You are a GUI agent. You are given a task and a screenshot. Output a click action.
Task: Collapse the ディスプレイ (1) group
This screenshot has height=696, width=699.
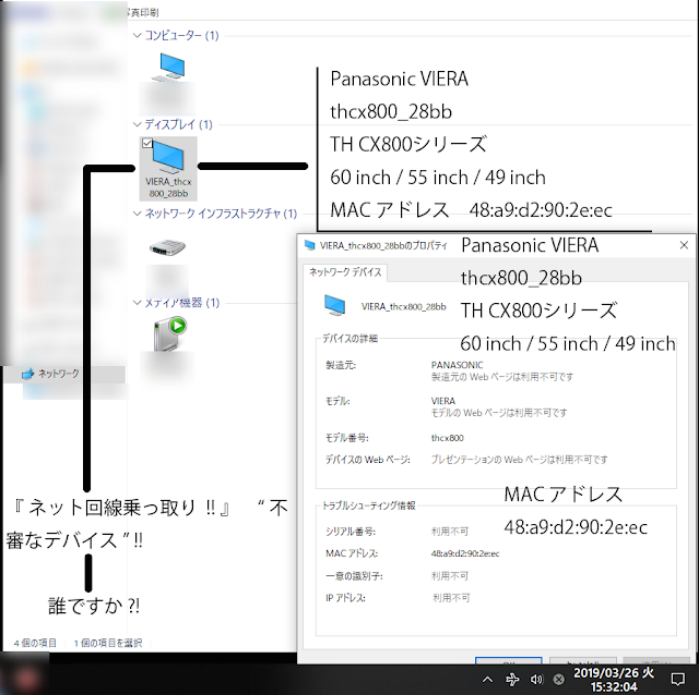(x=137, y=124)
